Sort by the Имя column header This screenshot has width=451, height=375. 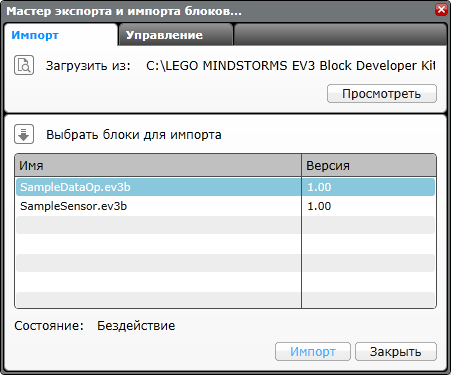pyautogui.click(x=158, y=165)
